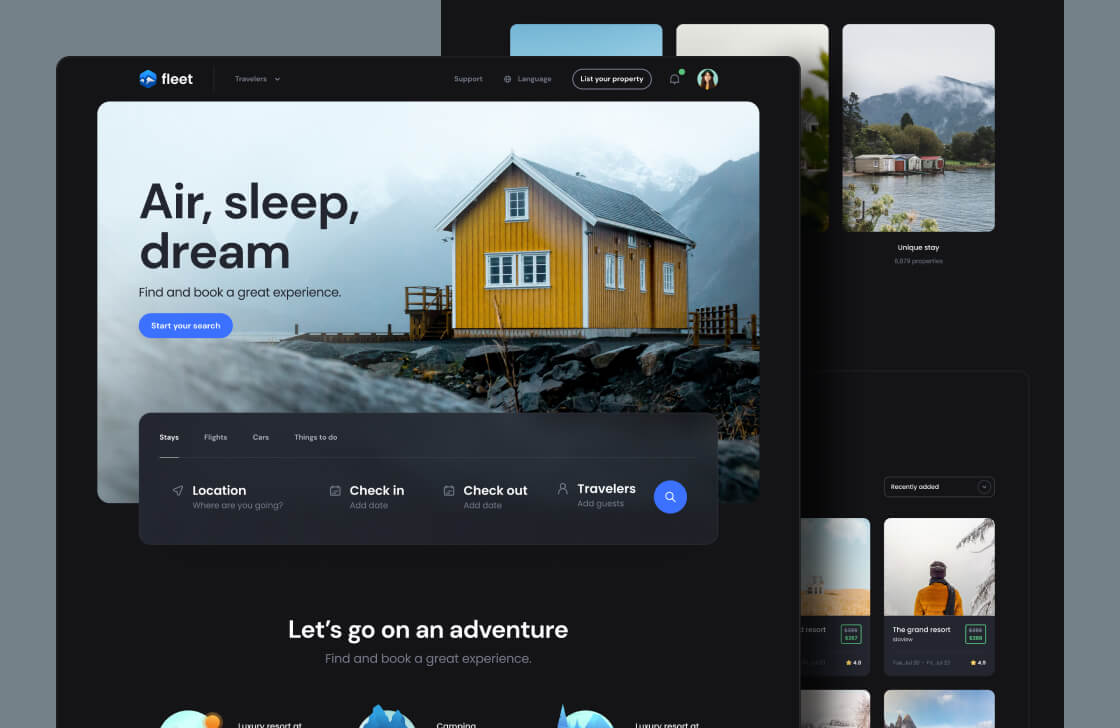
Task: Click the blue search magnifier button
Action: point(670,497)
